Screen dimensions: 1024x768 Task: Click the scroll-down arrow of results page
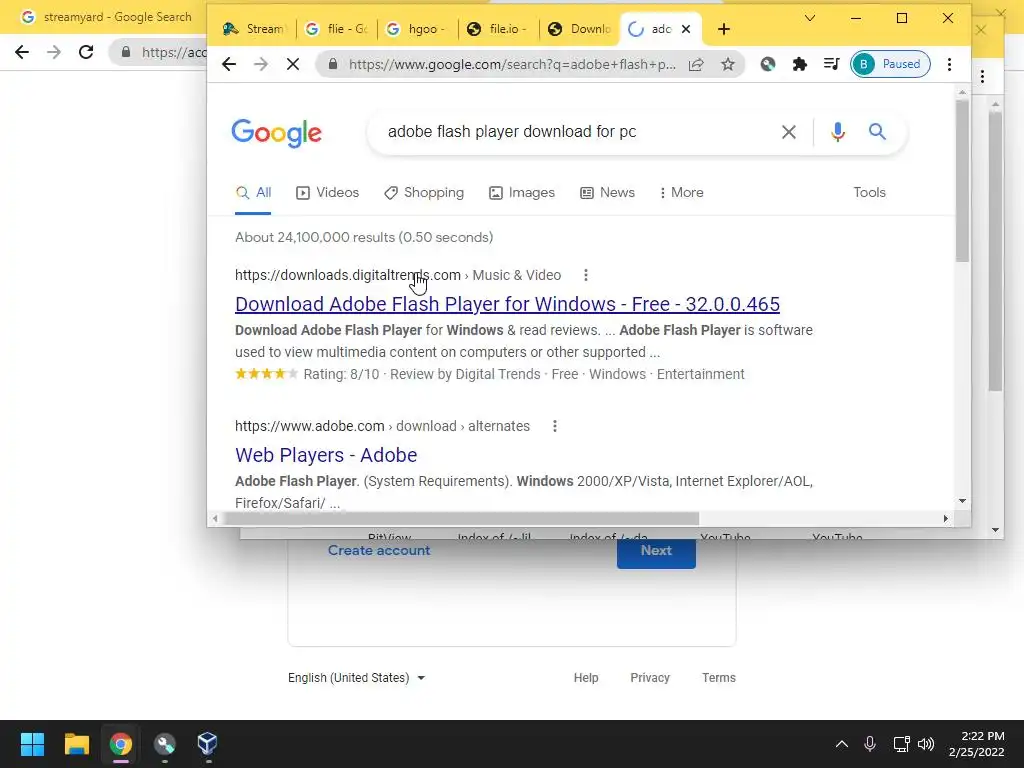pos(962,501)
